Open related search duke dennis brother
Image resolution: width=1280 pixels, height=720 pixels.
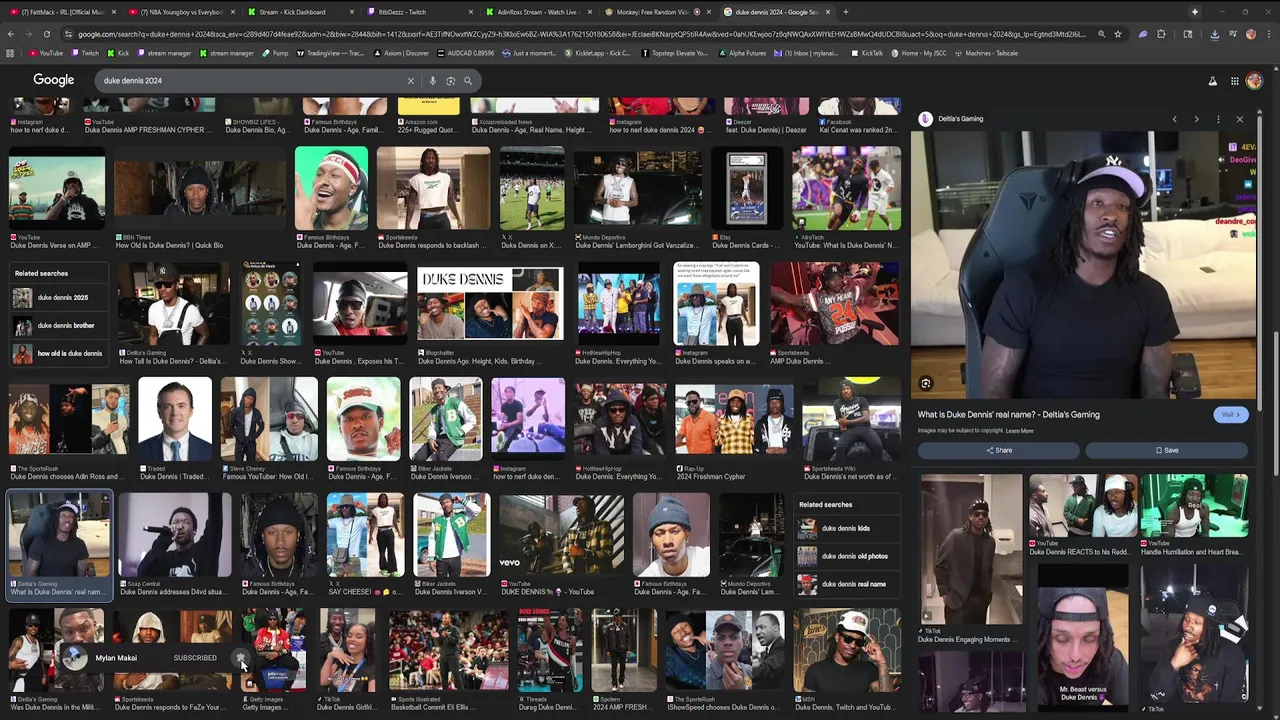[x=57, y=325]
